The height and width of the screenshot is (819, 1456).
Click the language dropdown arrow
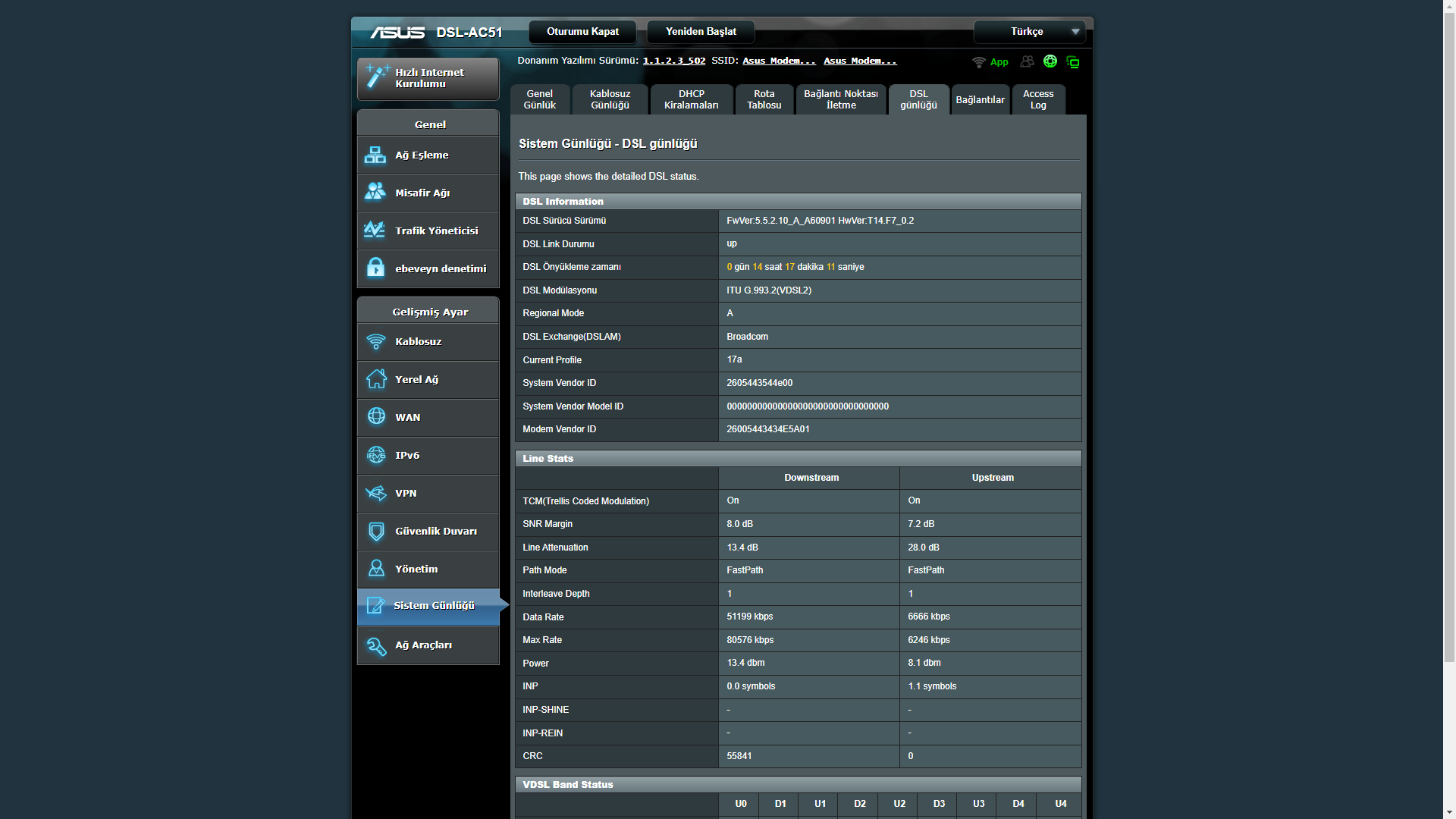1075,32
